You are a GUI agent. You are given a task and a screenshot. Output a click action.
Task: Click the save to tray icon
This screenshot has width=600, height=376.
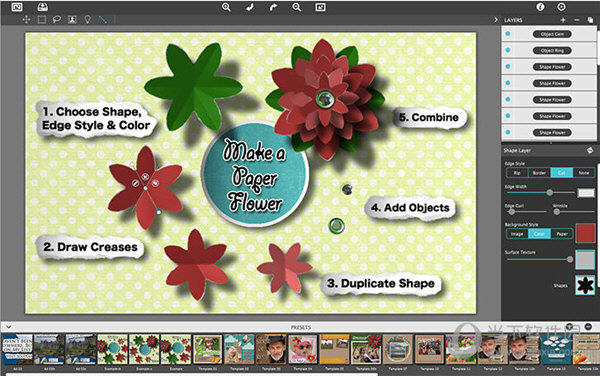[42, 7]
